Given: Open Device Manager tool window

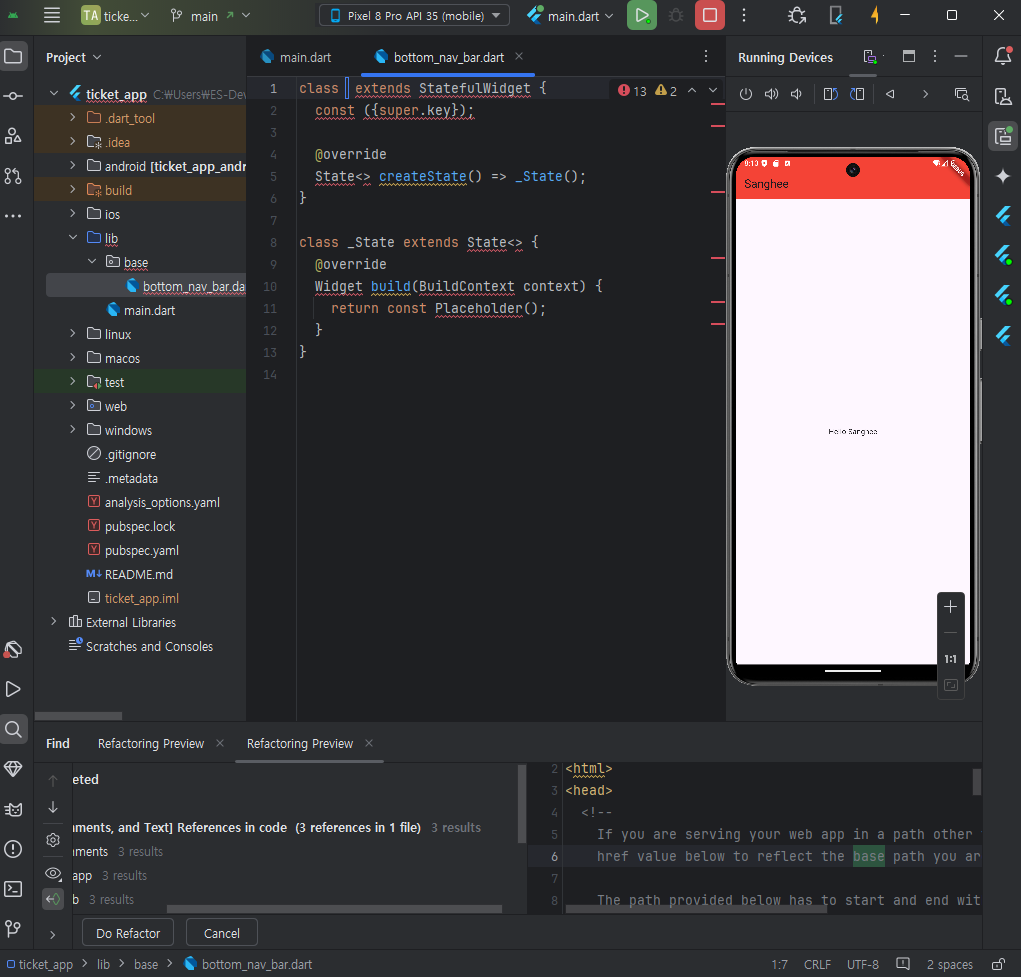Looking at the screenshot, I should click(x=1003, y=96).
